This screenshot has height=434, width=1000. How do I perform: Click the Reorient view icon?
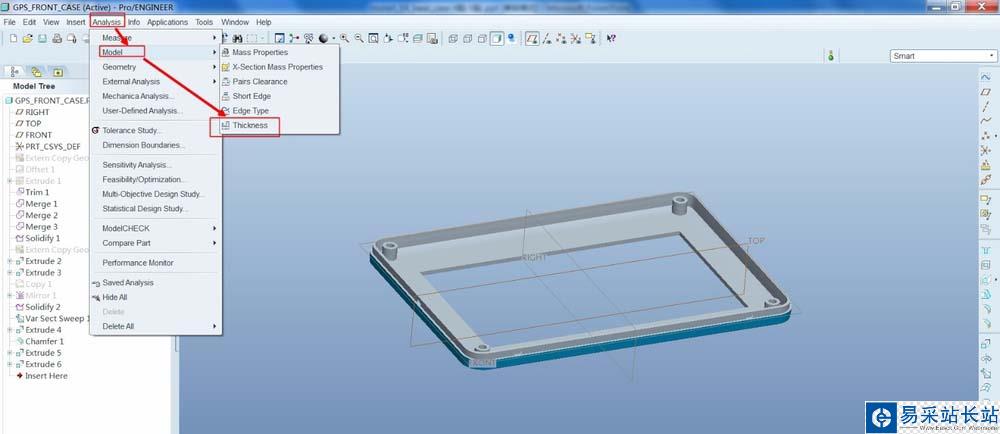[387, 38]
